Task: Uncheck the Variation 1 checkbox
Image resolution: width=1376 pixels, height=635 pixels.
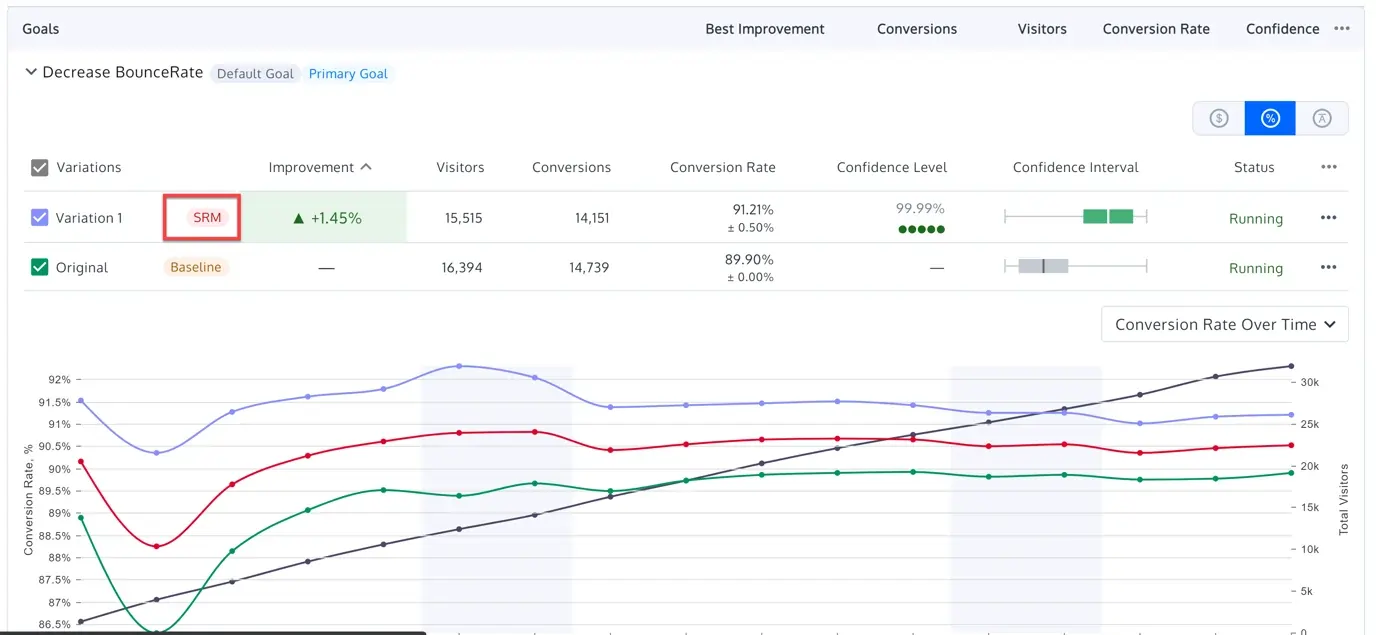Action: tap(40, 217)
